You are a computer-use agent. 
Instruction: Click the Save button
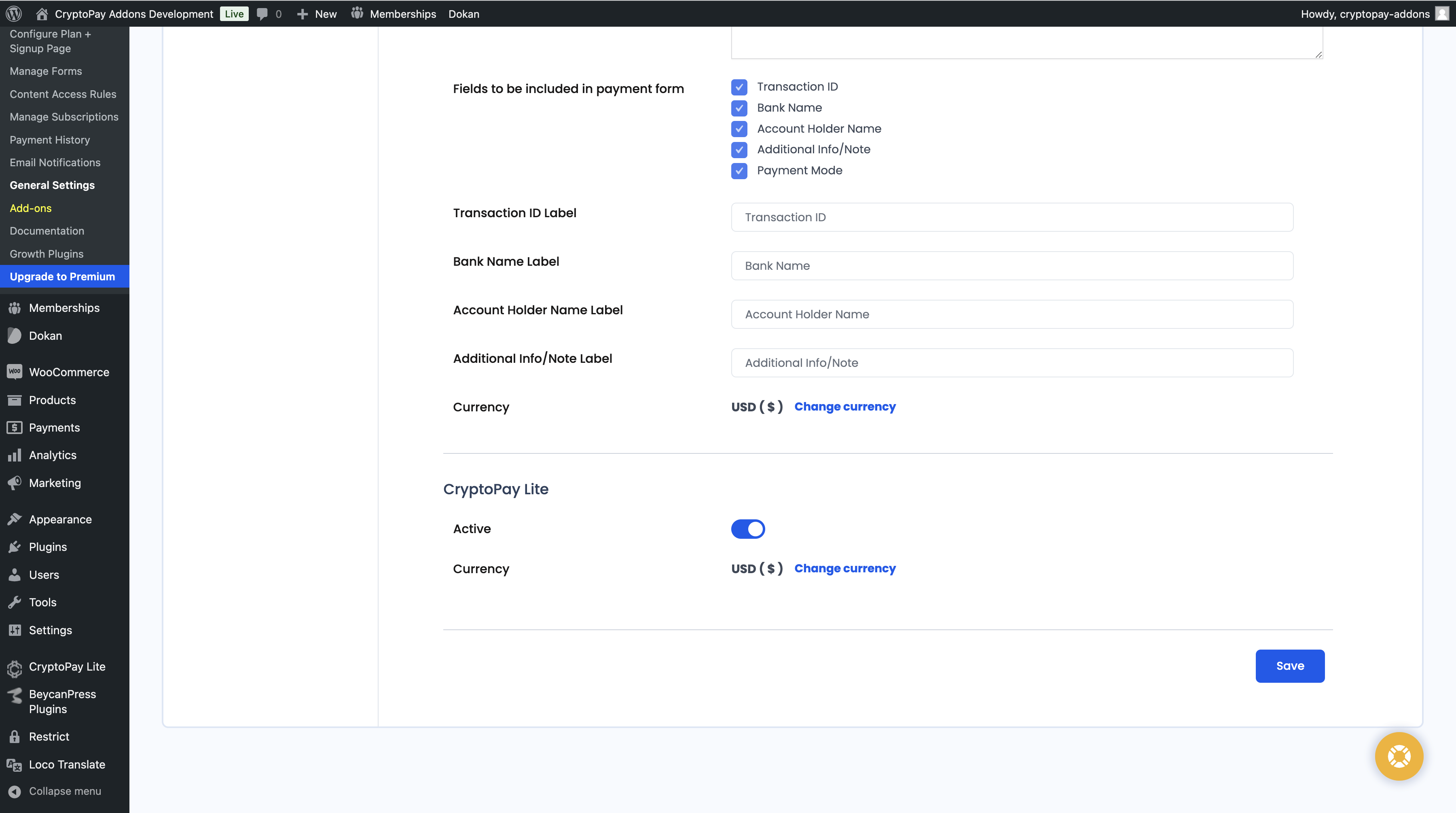[x=1290, y=666]
